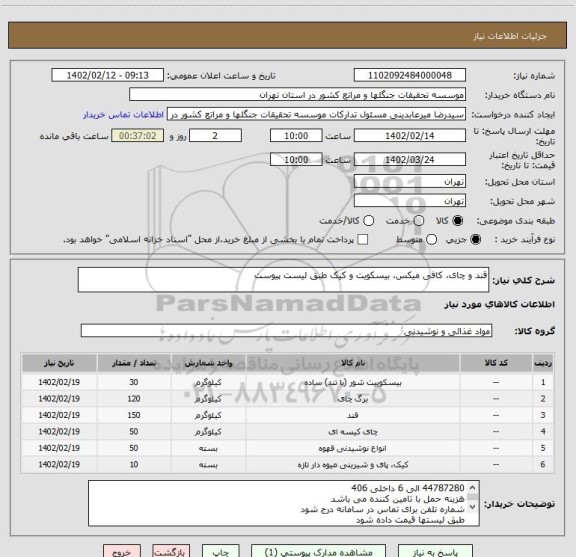576x557 pixels.
Task: Click the price validity date 1402/03/24
Action: (410, 159)
